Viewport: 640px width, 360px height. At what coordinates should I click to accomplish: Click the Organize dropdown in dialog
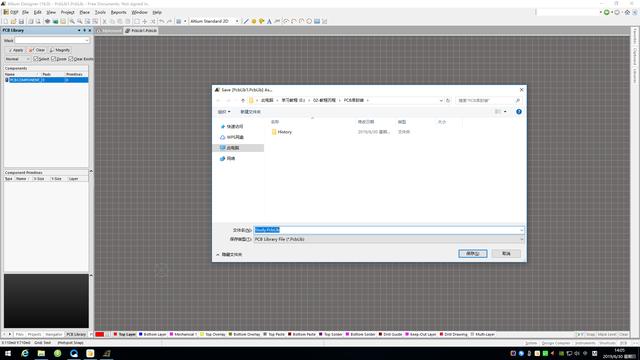pyautogui.click(x=224, y=111)
